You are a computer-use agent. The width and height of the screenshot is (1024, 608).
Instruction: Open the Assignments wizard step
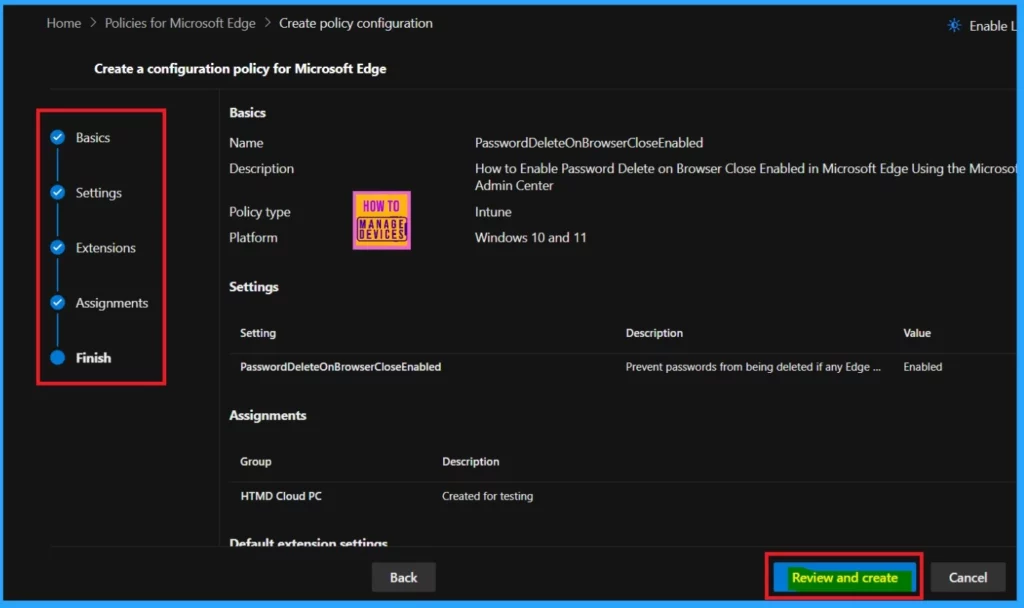112,303
